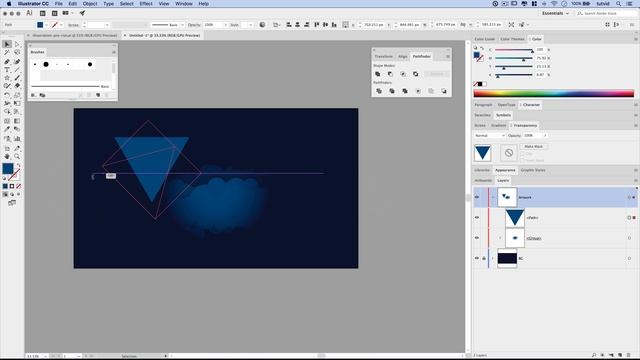The image size is (640, 360).
Task: Open Brush Libraries menu in Brushes panel
Action: click(x=33, y=95)
